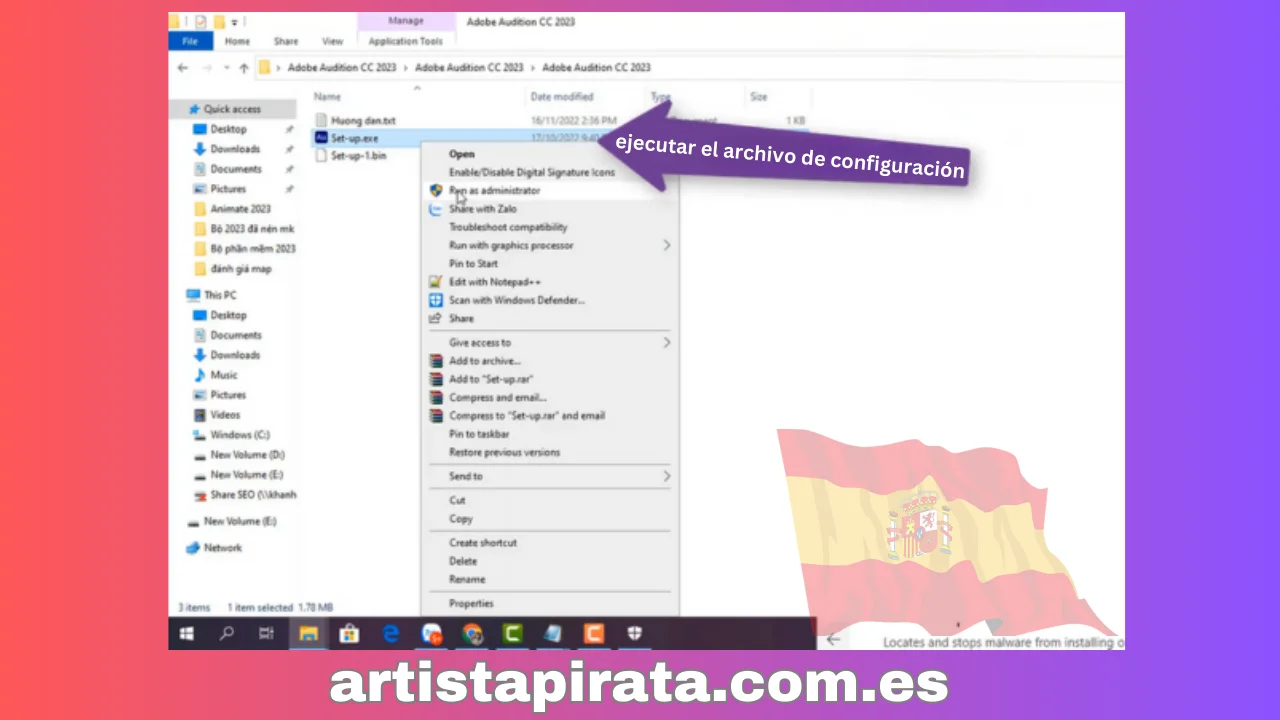
Task: Expand the Send to submenu
Action: [549, 476]
